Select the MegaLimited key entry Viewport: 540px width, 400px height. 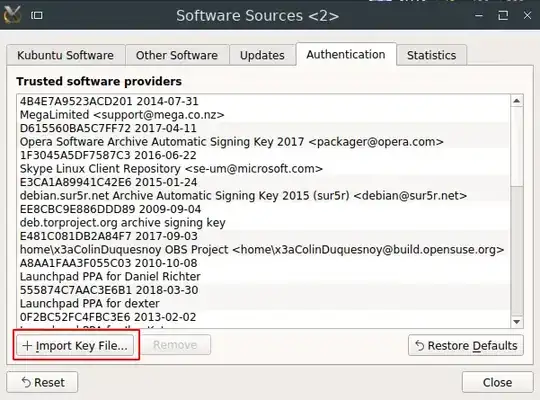pyautogui.click(x=264, y=108)
